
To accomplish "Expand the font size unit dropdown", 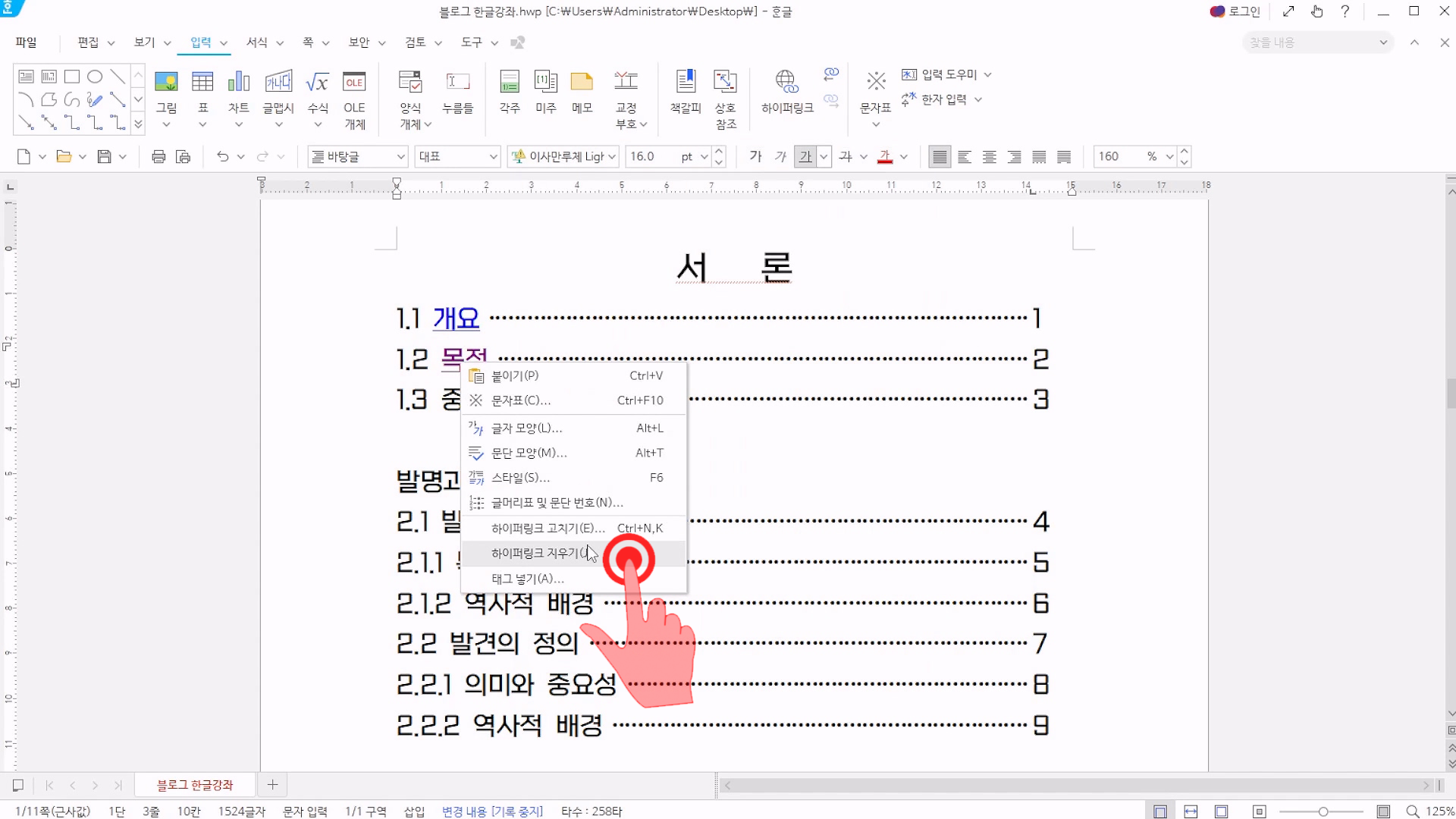I will point(704,156).
